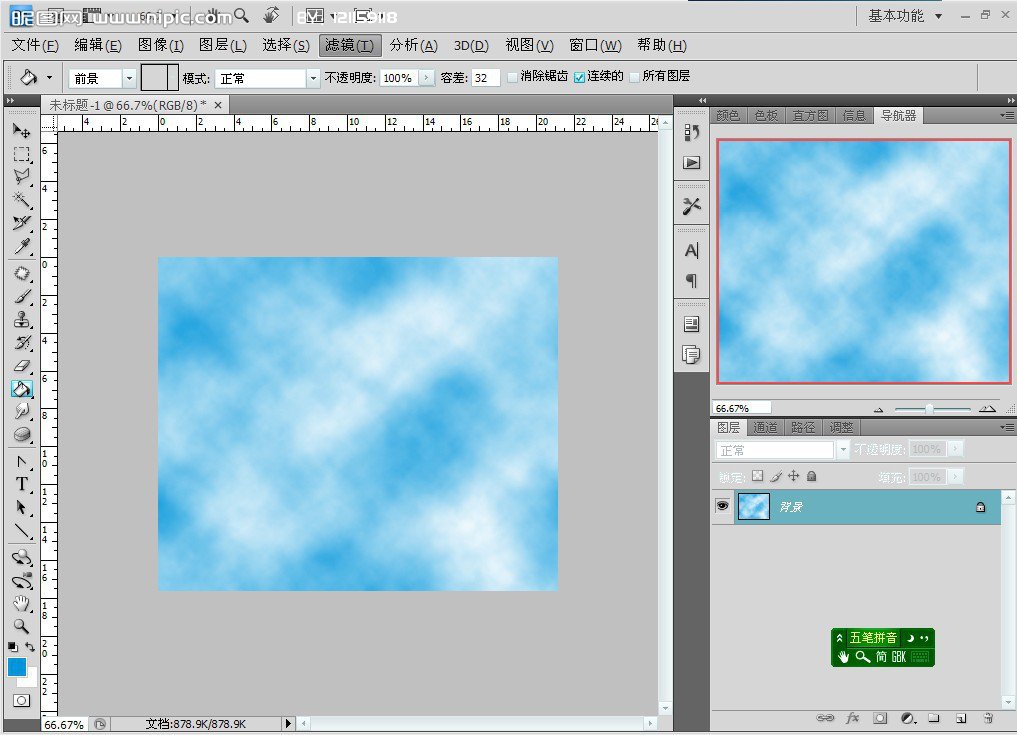Image resolution: width=1017 pixels, height=735 pixels.
Task: Open the 基本功能 workspace dropdown
Action: click(906, 16)
